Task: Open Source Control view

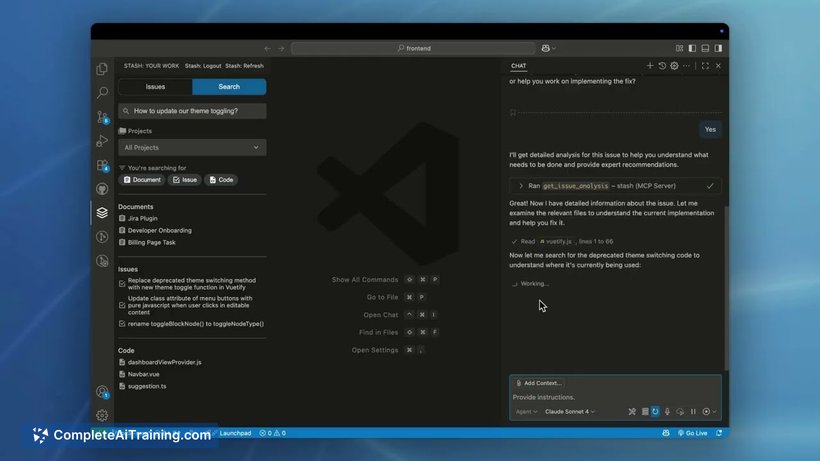Action: pos(102,117)
